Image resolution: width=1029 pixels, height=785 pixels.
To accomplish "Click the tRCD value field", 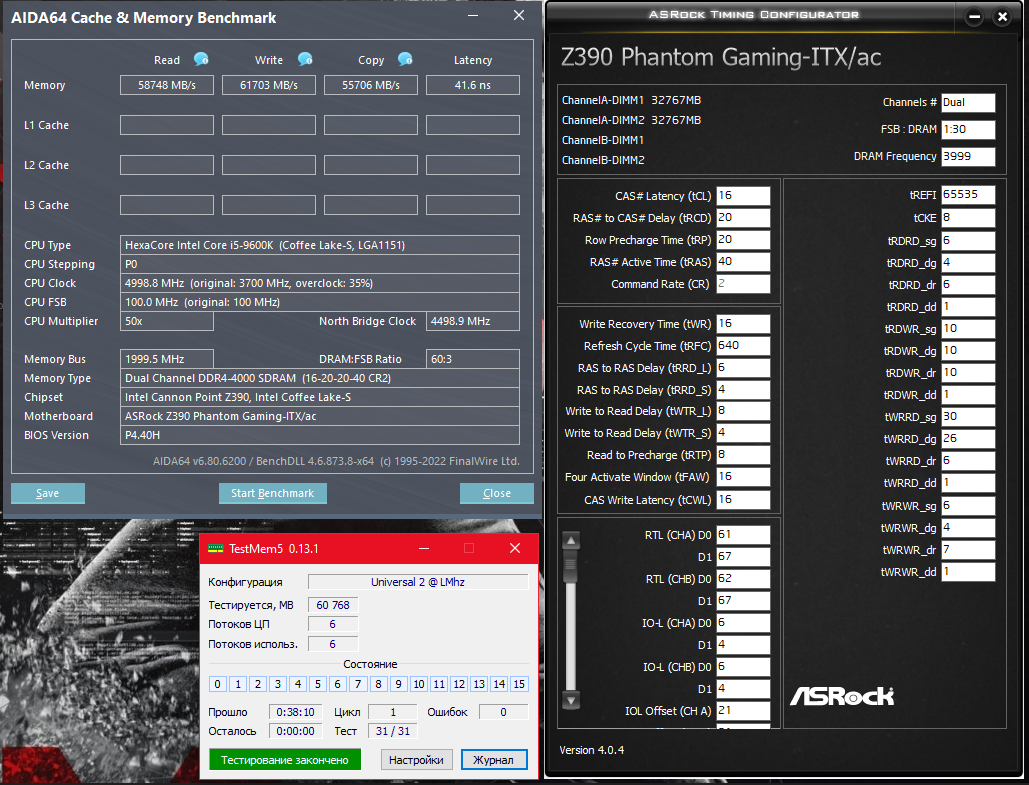I will (743, 218).
